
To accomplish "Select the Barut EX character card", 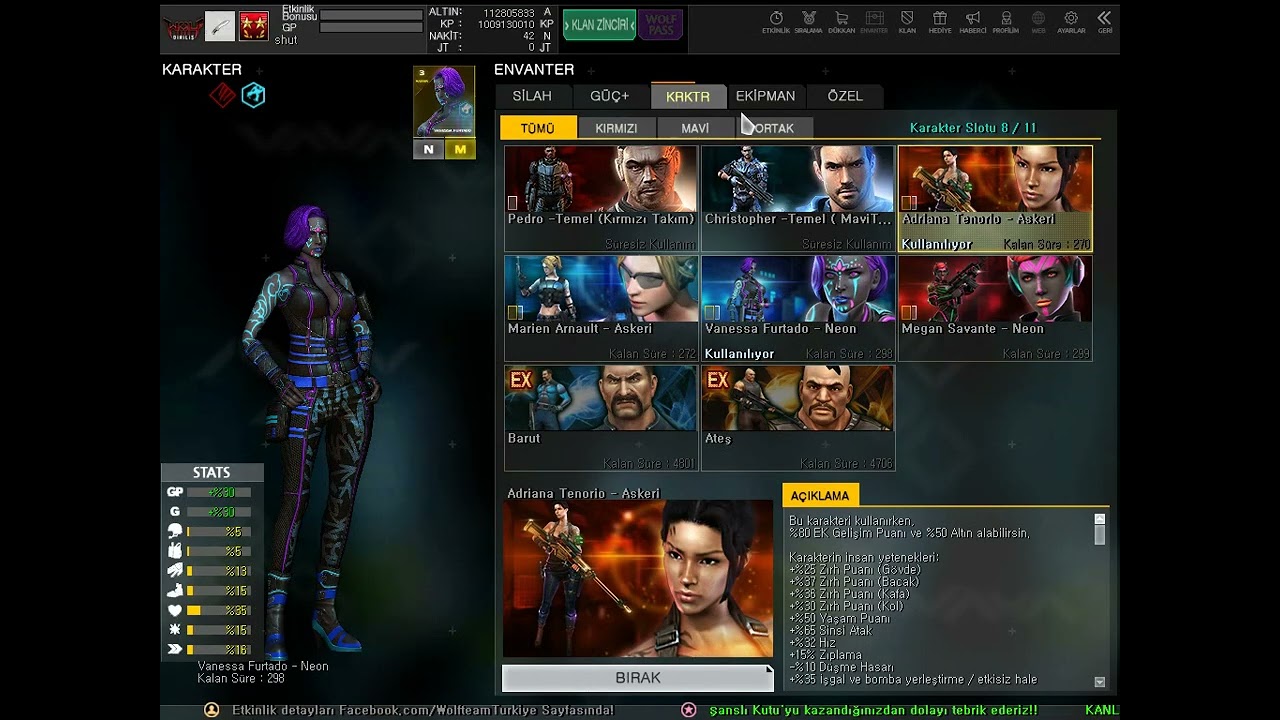I will (x=601, y=417).
